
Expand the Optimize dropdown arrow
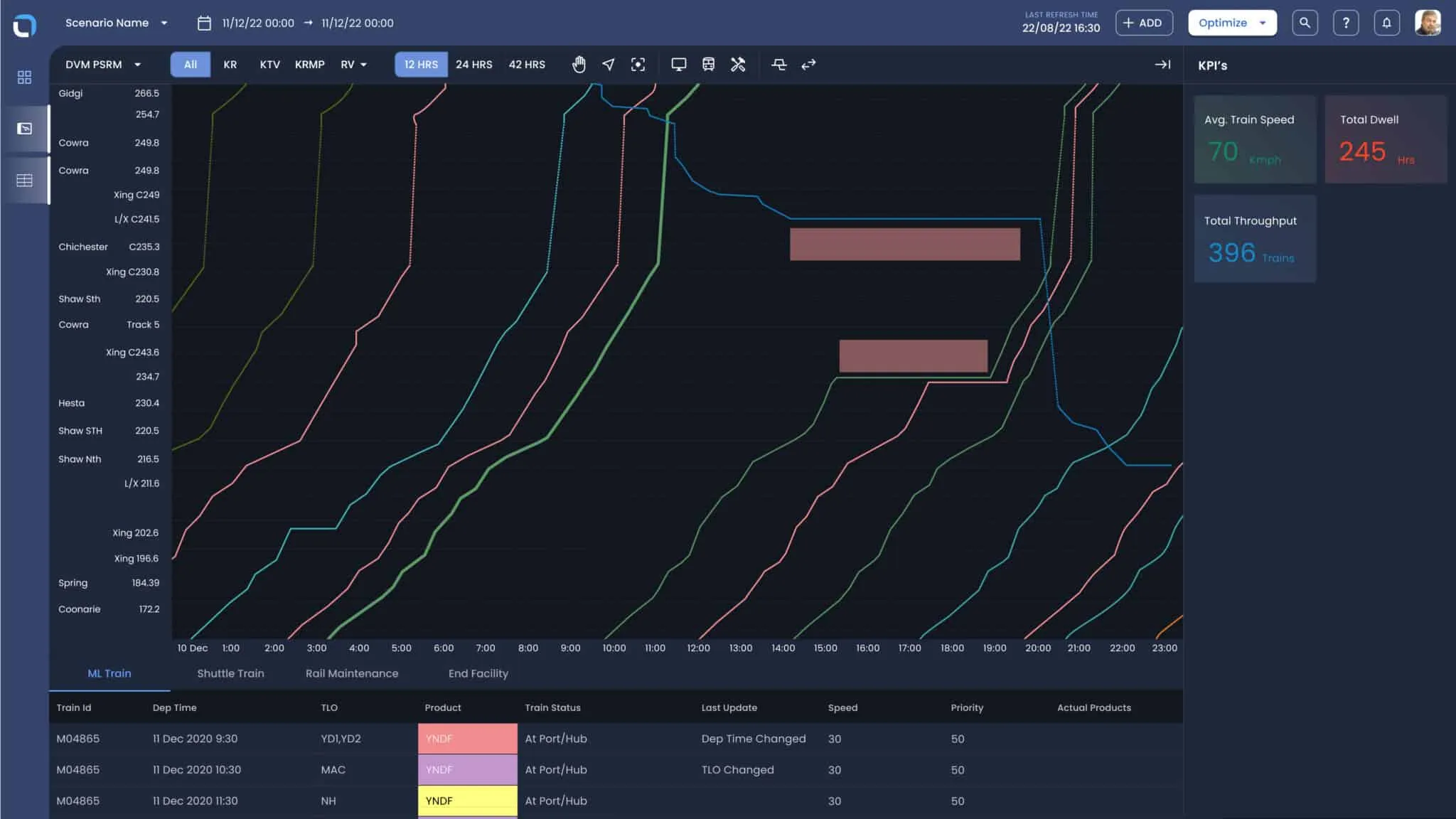coord(1263,23)
